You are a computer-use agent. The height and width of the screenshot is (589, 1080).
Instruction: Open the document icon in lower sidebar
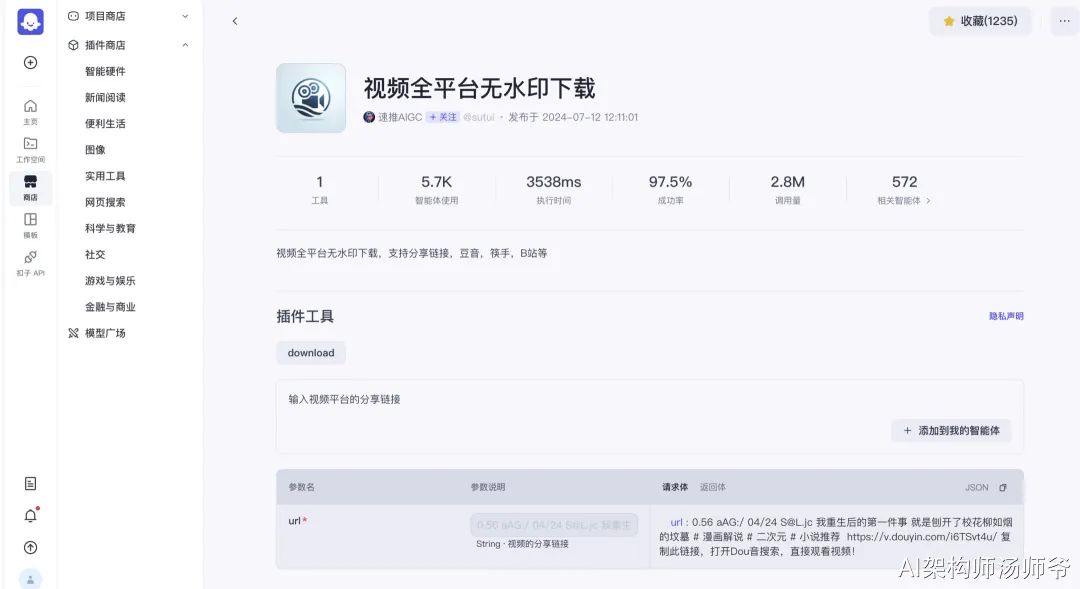[x=30, y=484]
